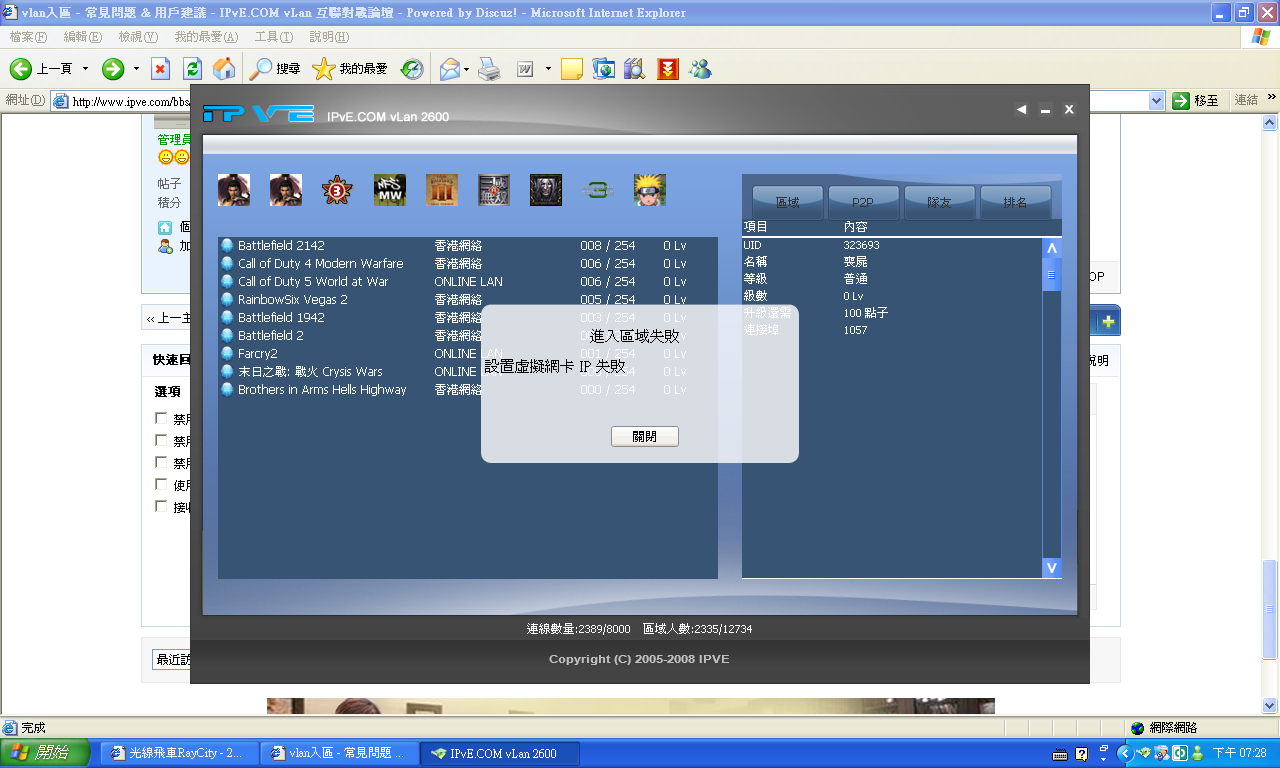Enable the 使用 option checkbox
Screen dimensions: 1280x768
click(x=160, y=482)
